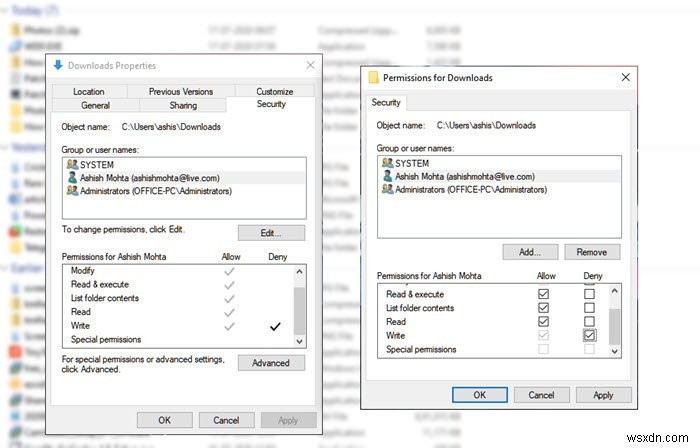This screenshot has height=448, width=700.
Task: Click blue download arrow icon in Properties title bar
Action: click(58, 66)
